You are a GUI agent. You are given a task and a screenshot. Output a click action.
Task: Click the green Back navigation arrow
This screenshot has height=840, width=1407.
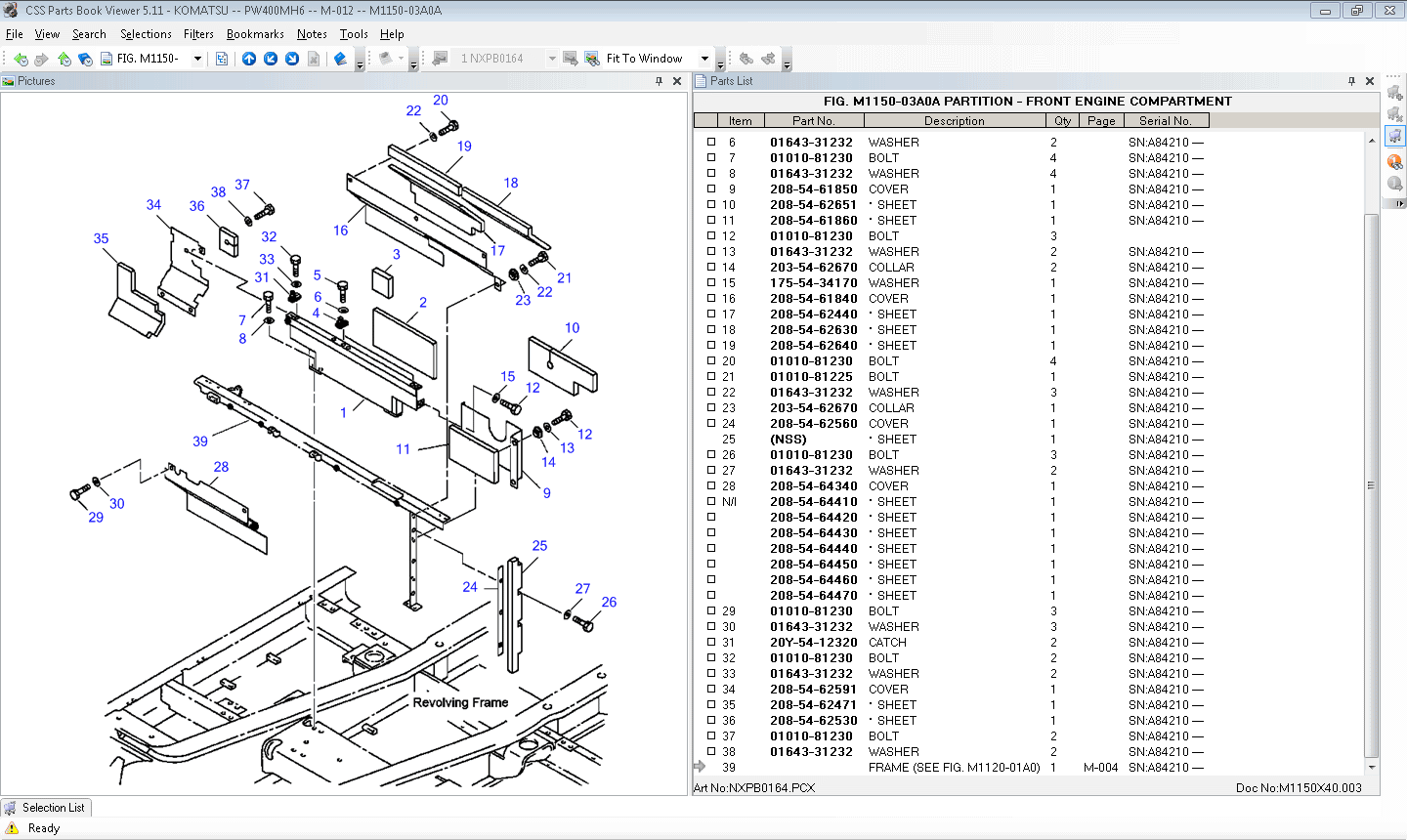tap(21, 59)
